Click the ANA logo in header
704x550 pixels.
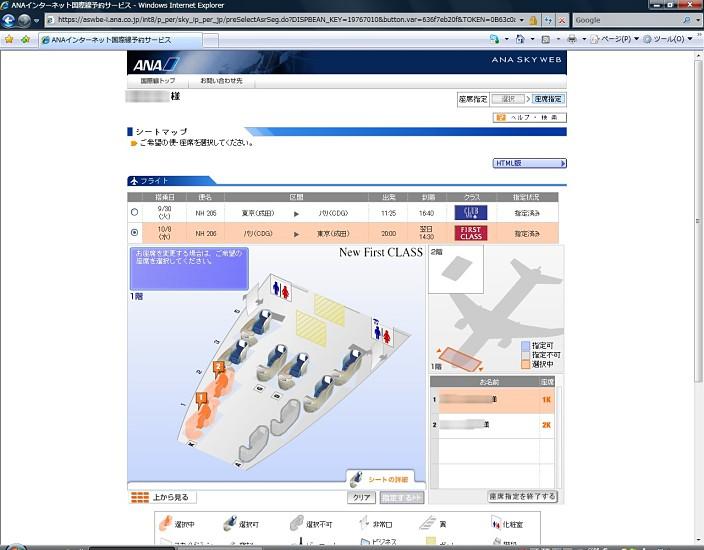tap(155, 65)
